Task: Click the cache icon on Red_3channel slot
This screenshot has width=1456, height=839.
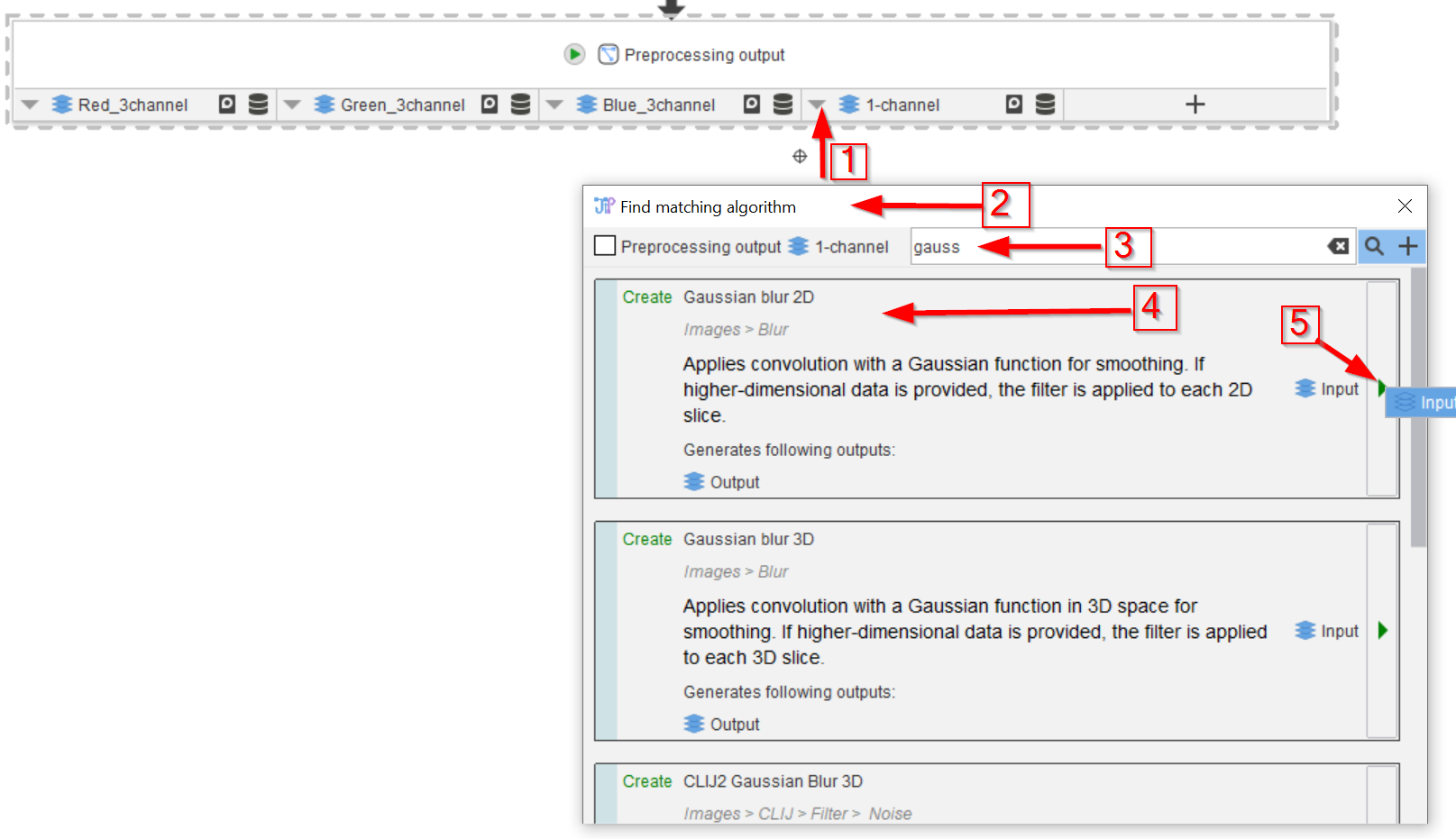Action: pyautogui.click(x=227, y=105)
